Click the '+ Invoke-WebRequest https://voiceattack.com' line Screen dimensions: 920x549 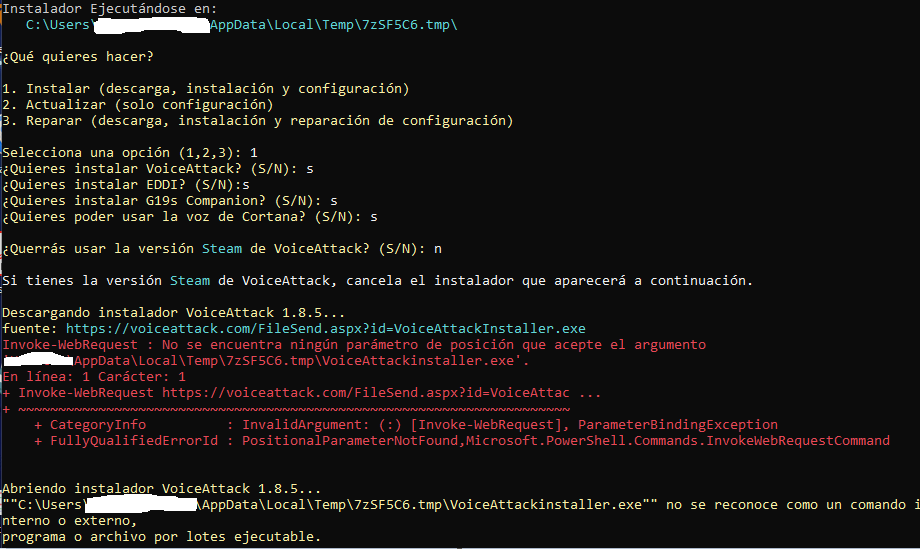302,393
